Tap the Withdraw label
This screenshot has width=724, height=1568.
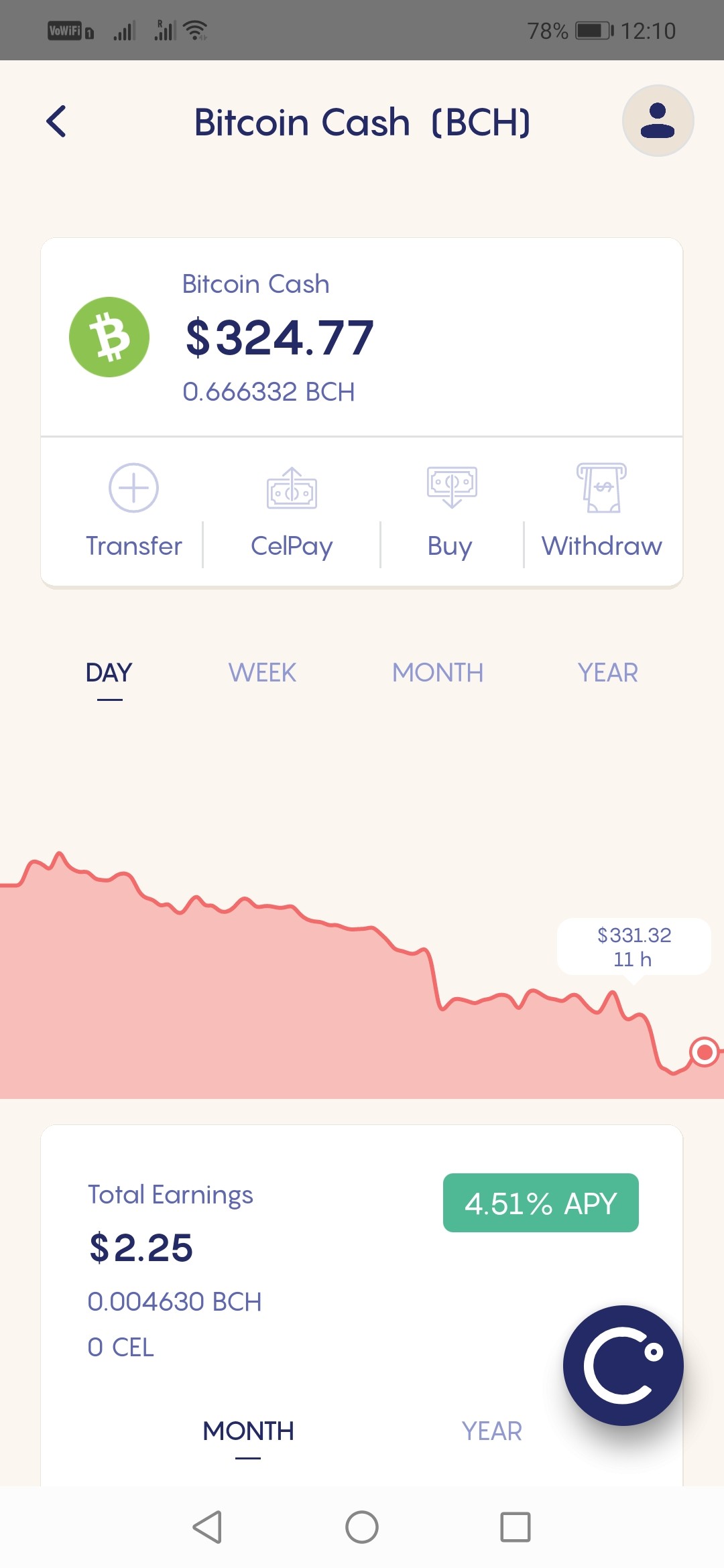pyautogui.click(x=602, y=546)
